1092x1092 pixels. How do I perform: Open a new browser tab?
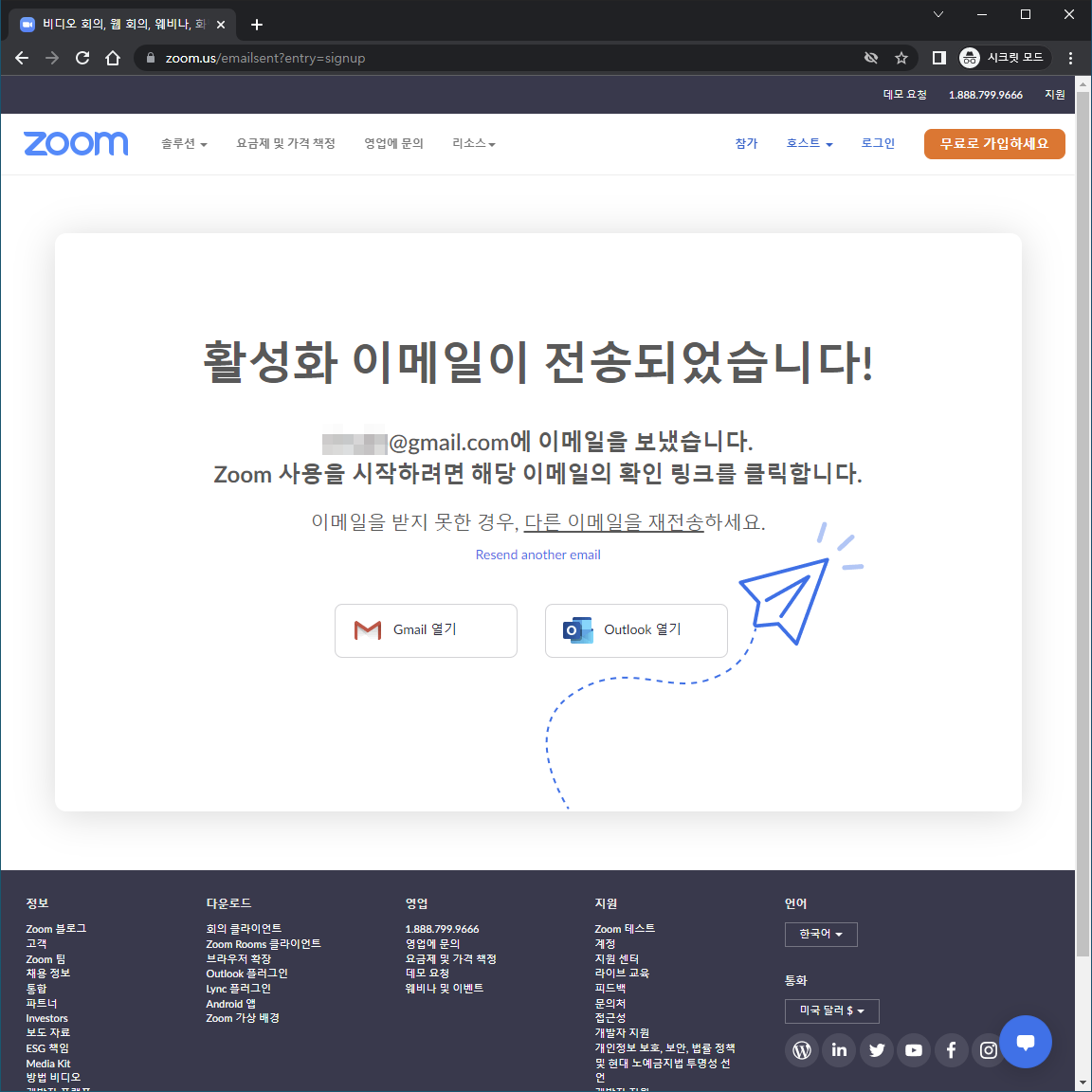click(257, 25)
